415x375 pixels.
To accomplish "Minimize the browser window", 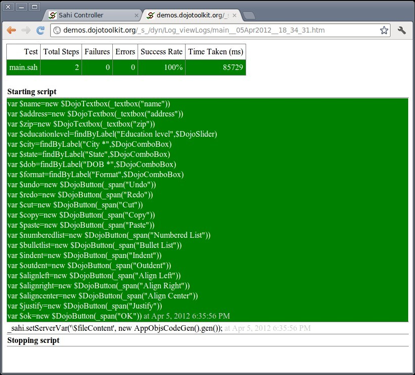I will pos(21,7).
